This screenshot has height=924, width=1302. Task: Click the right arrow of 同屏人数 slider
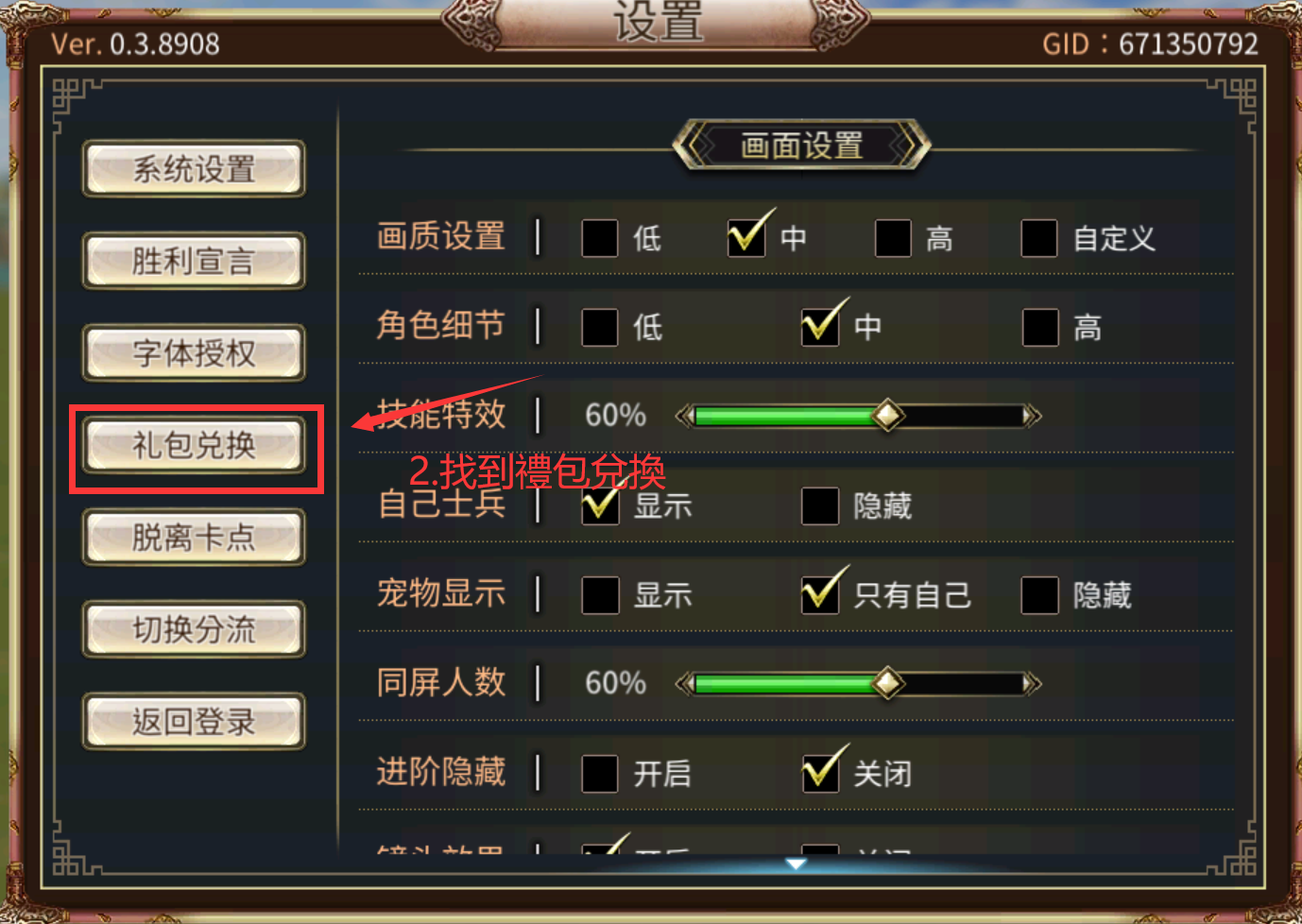point(1033,683)
